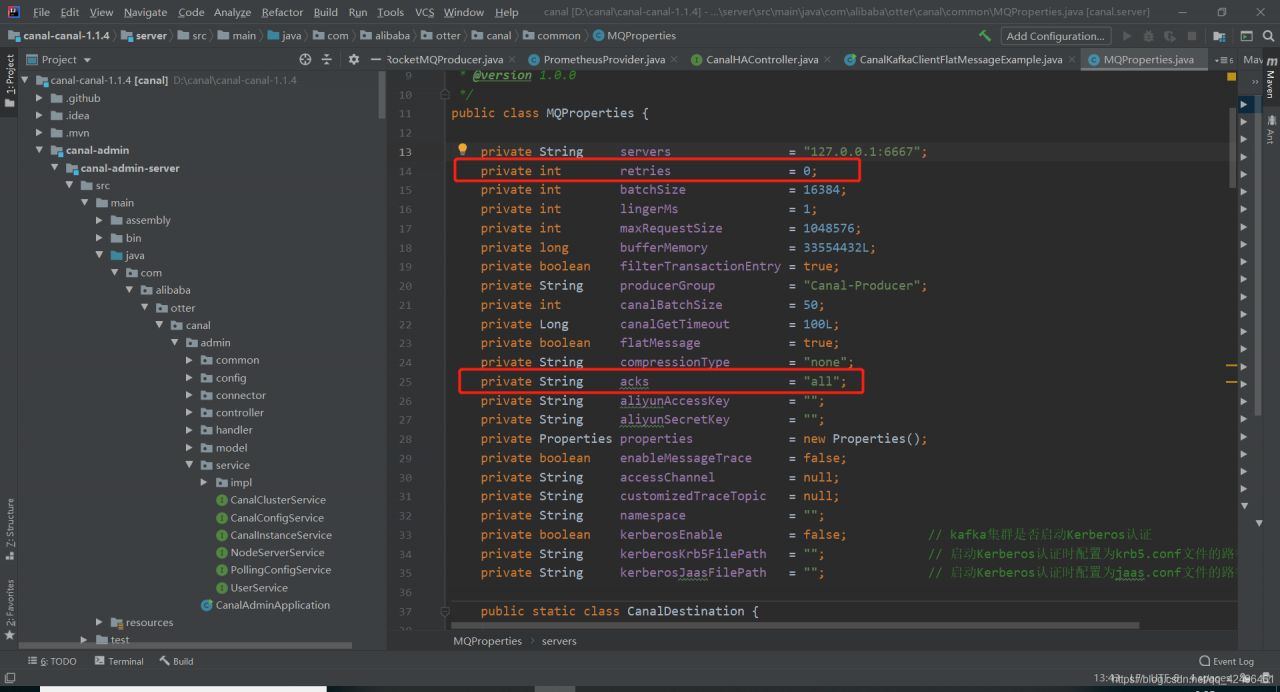
Task: Open the Refactor menu
Action: (x=282, y=12)
